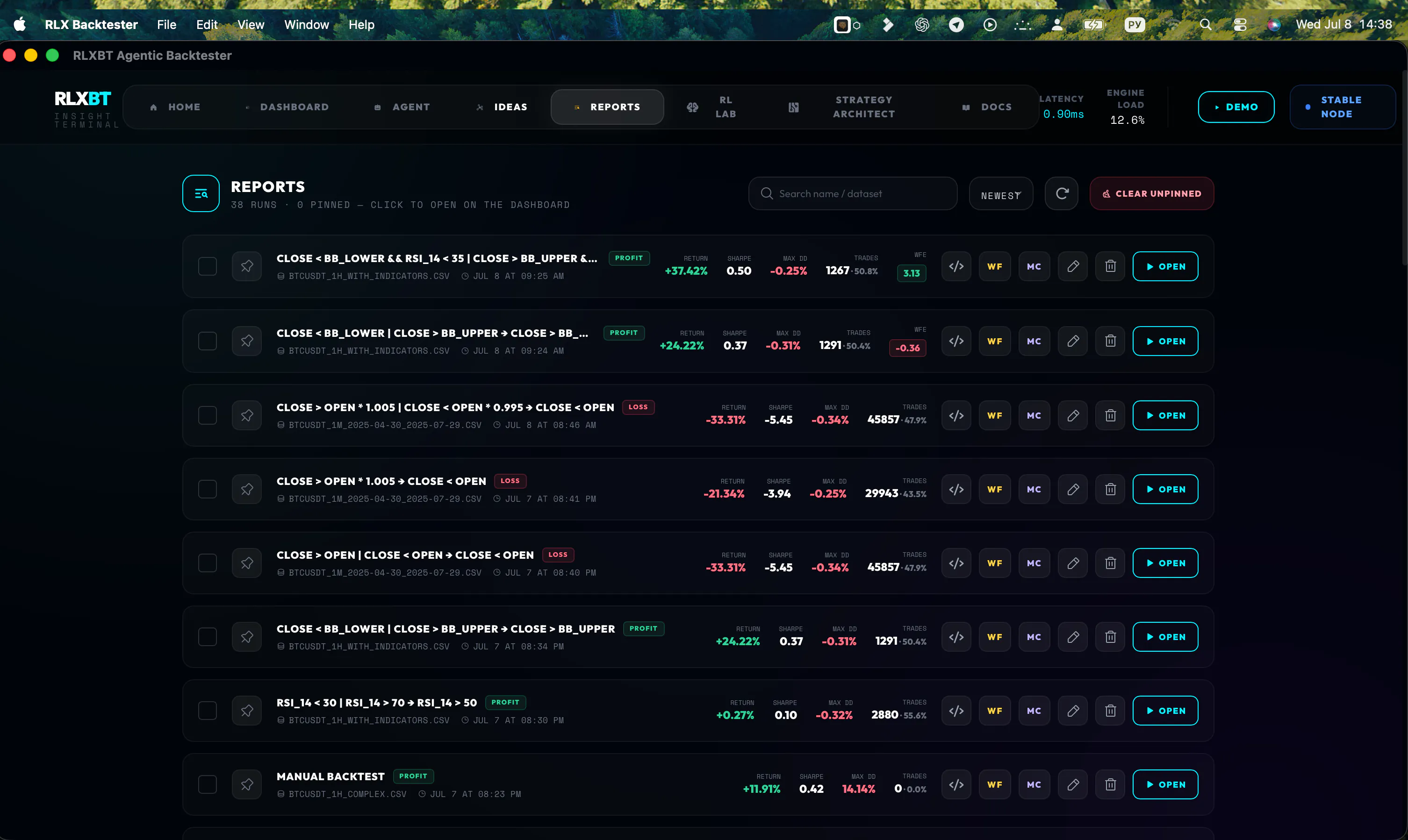Screen dimensions: 1408x840
Task: Select checkbox for the Jul 7 08:34 PM report
Action: (x=207, y=637)
